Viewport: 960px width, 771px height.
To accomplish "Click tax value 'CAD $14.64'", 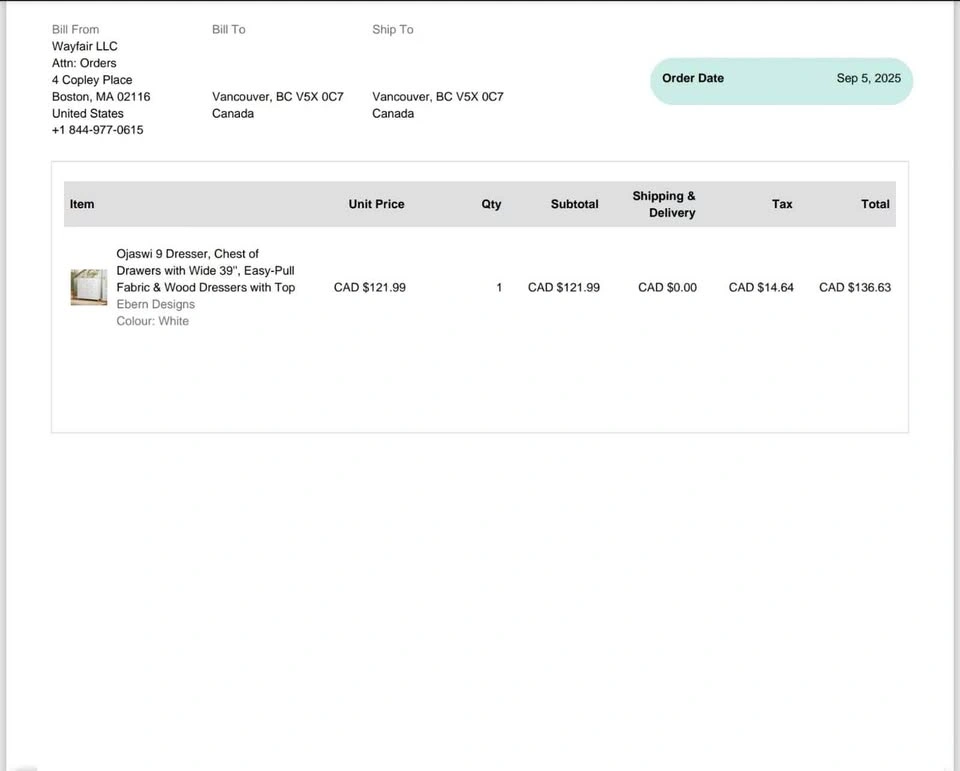I will pyautogui.click(x=761, y=287).
